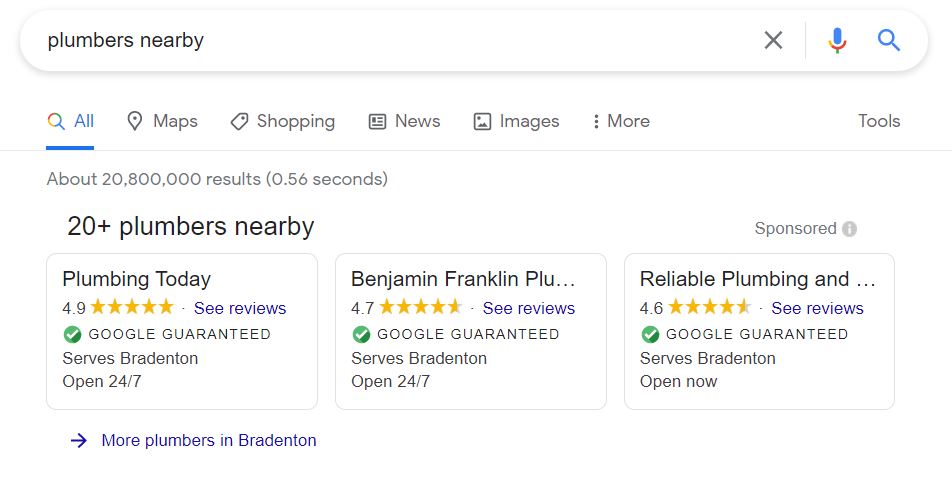The width and height of the screenshot is (952, 477).
Task: Click the arrow beside More plumbers in Bradenton
Action: coord(79,441)
